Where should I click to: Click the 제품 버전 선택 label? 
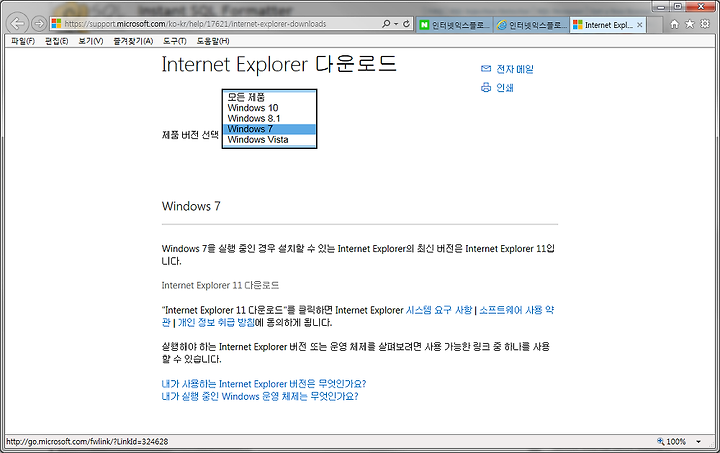tap(190, 135)
